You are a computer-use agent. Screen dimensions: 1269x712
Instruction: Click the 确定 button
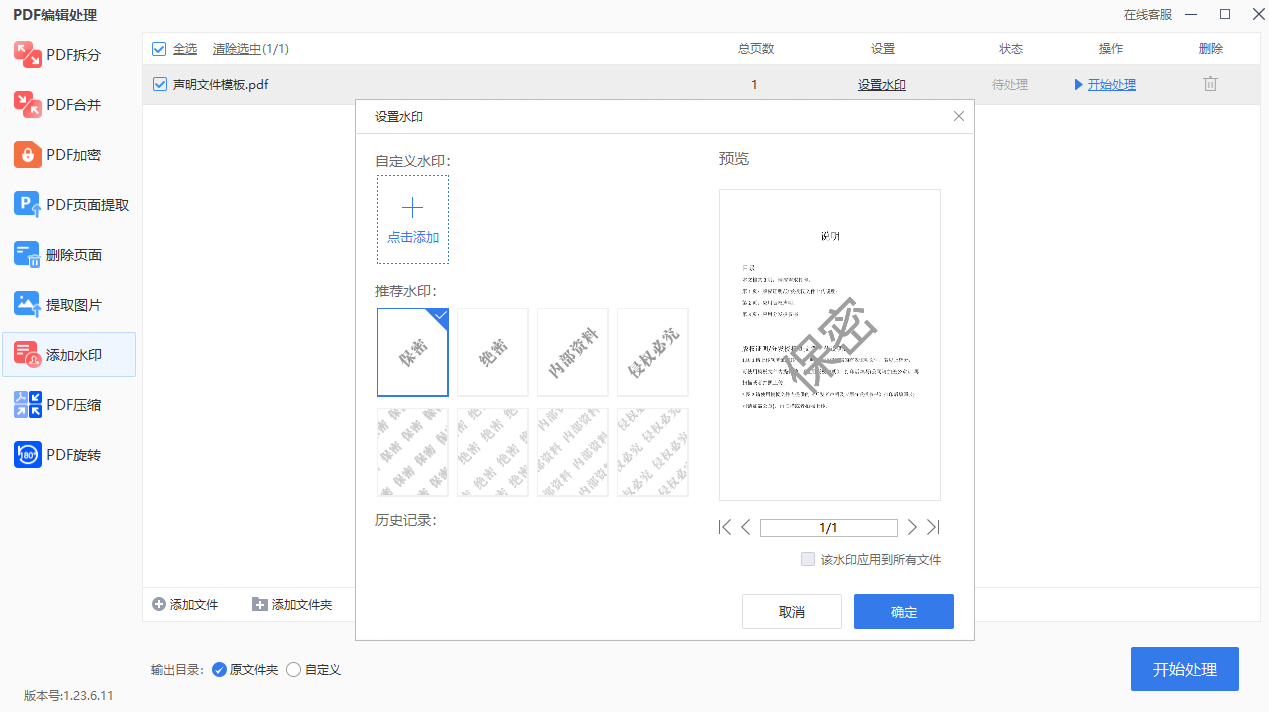(904, 612)
